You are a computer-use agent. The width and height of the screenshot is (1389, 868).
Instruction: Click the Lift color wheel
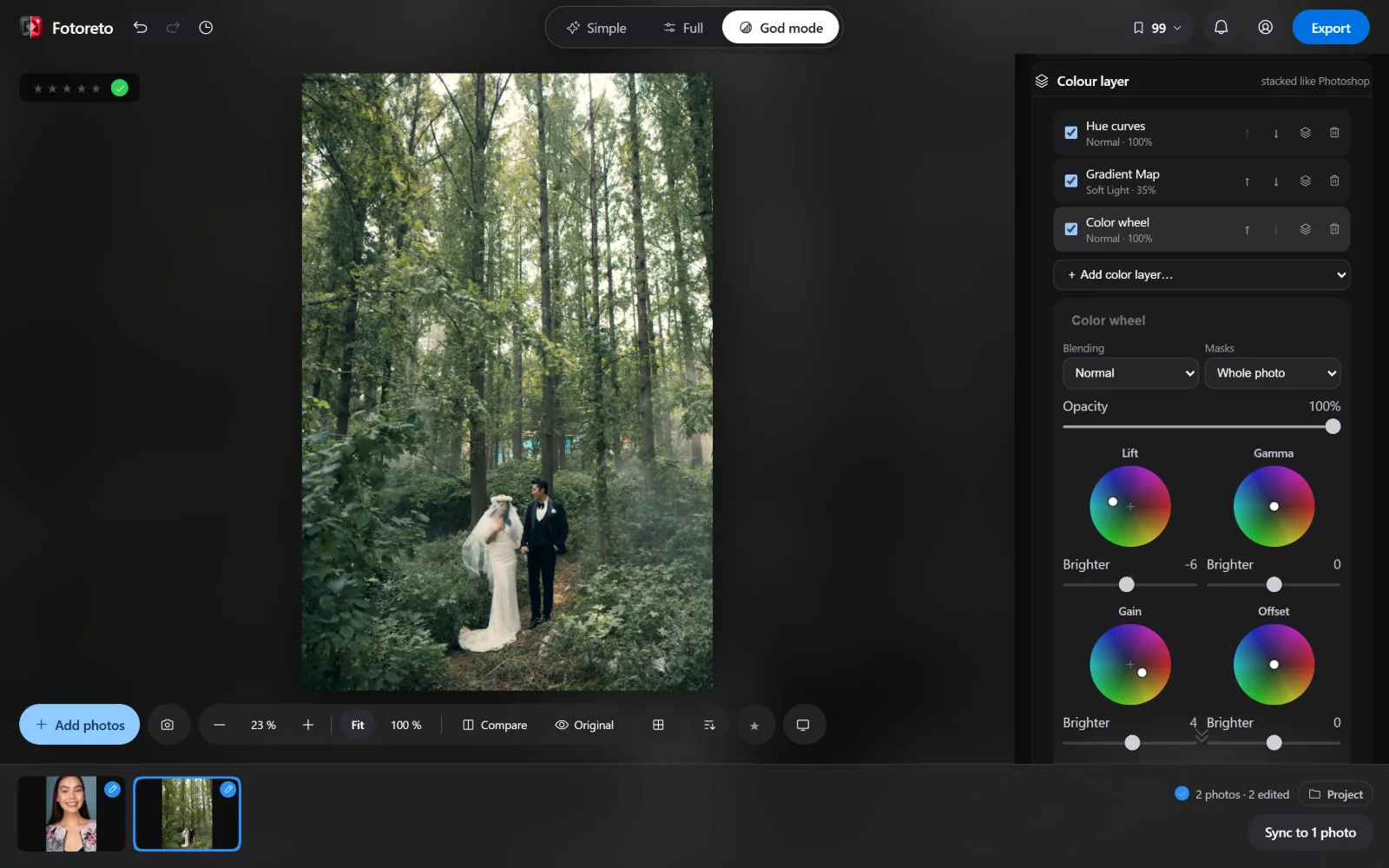pyautogui.click(x=1130, y=506)
